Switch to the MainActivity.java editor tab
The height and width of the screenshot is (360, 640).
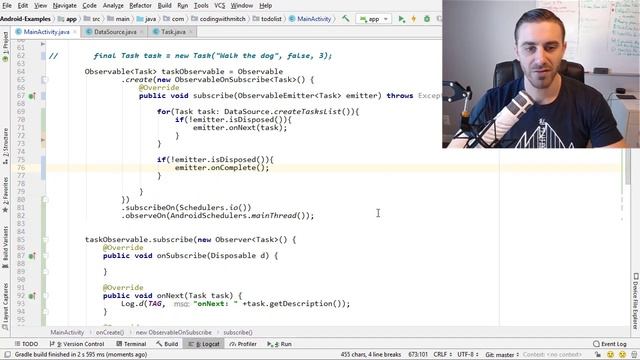click(x=46, y=32)
